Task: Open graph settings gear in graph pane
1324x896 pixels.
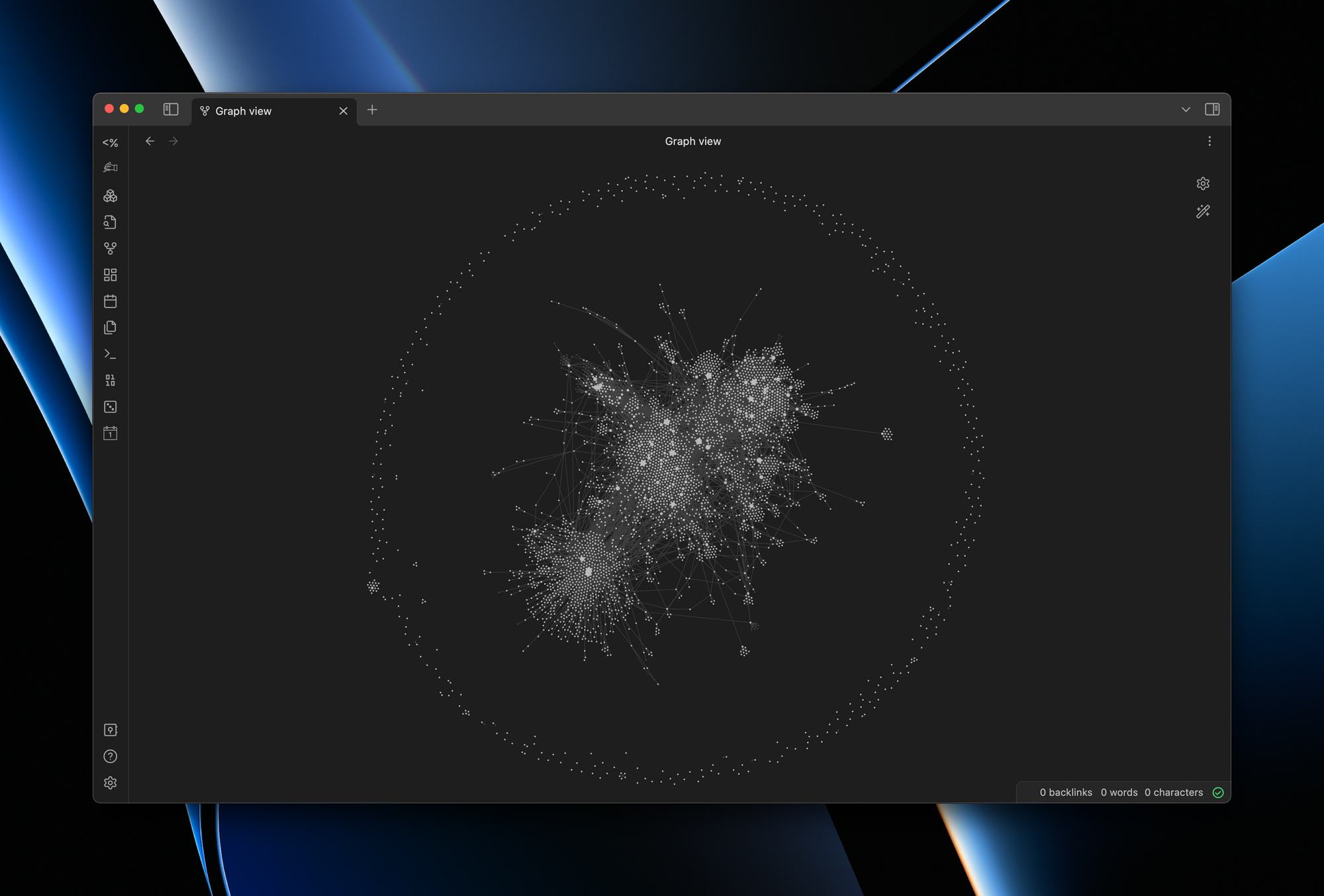Action: [1203, 183]
